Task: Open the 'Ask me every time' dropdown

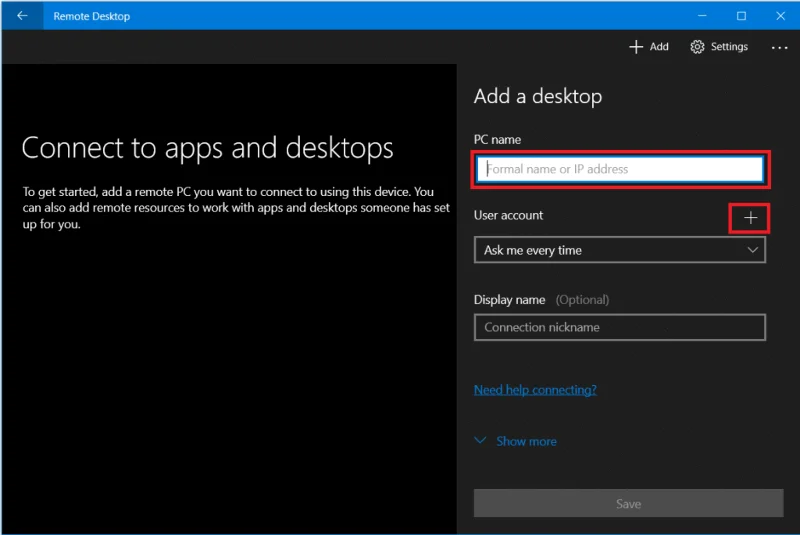Action: [619, 250]
